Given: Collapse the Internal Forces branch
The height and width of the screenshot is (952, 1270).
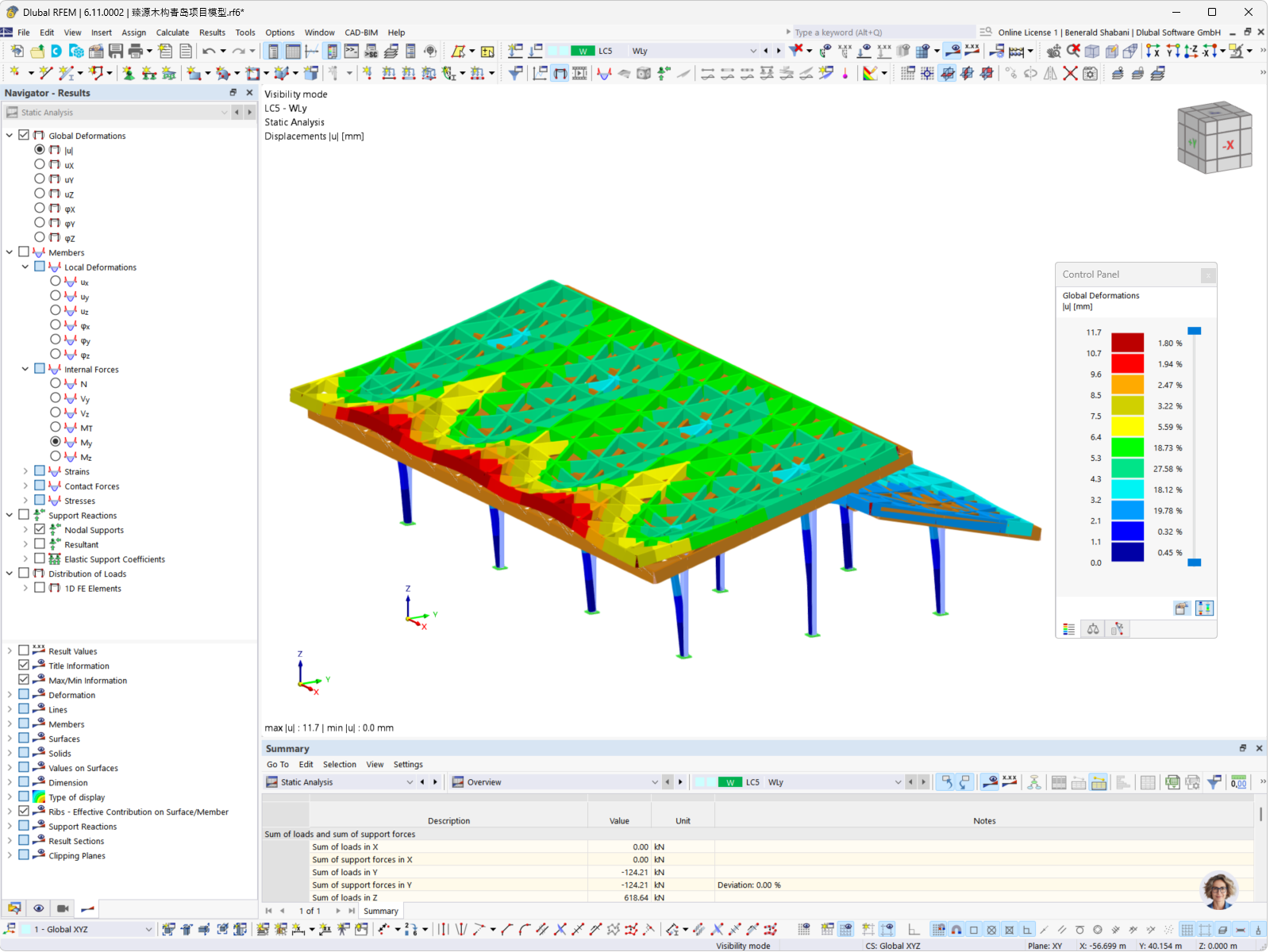Looking at the screenshot, I should [25, 369].
